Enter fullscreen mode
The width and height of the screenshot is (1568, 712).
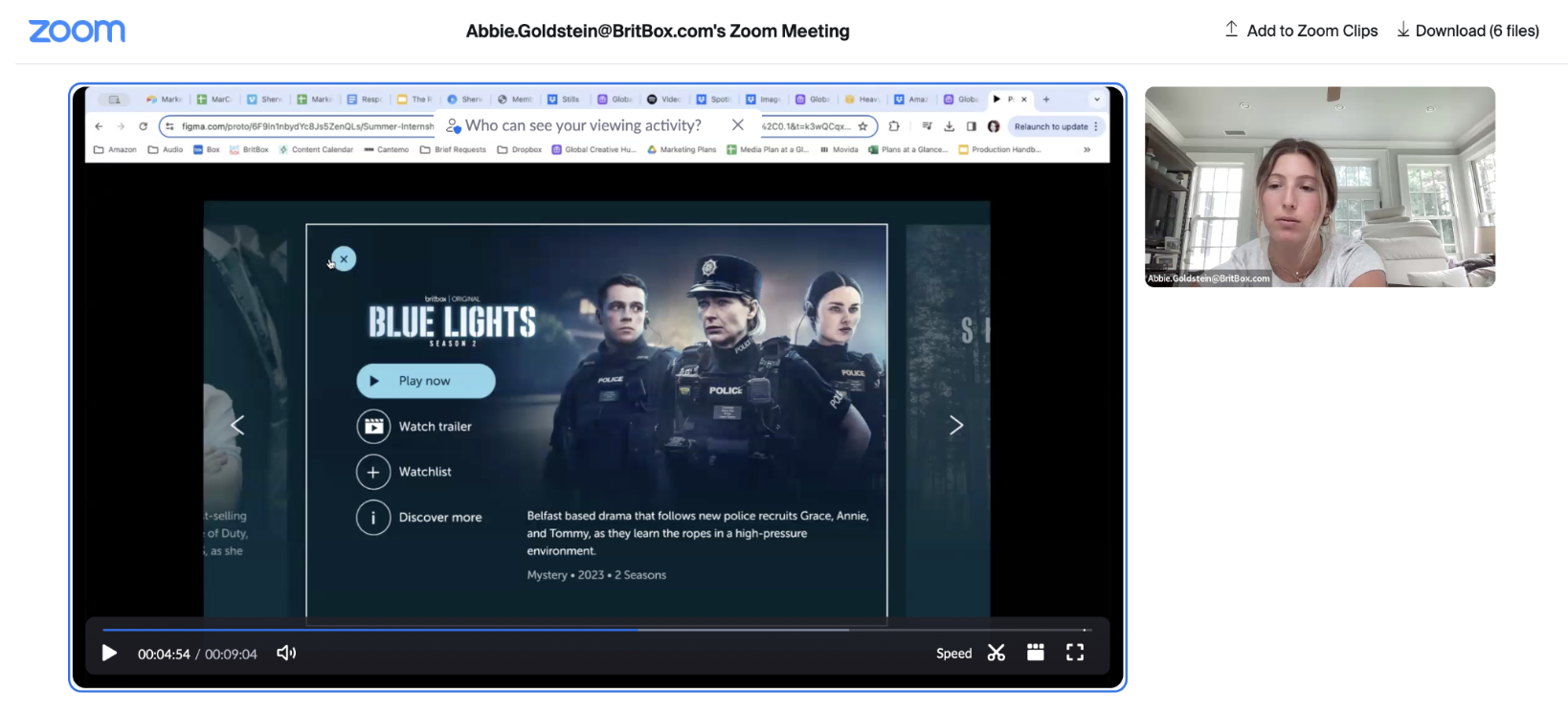(1075, 653)
